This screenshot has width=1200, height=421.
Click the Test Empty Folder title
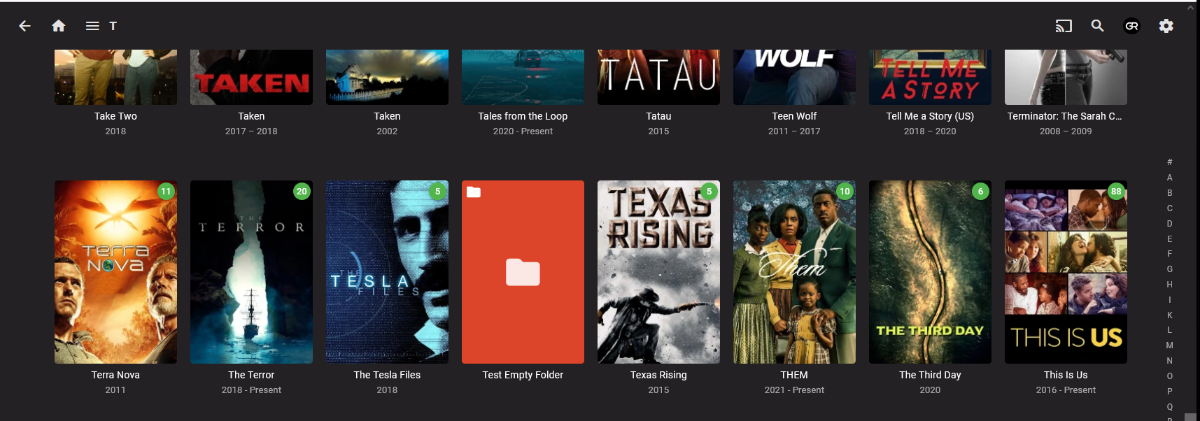[523, 375]
